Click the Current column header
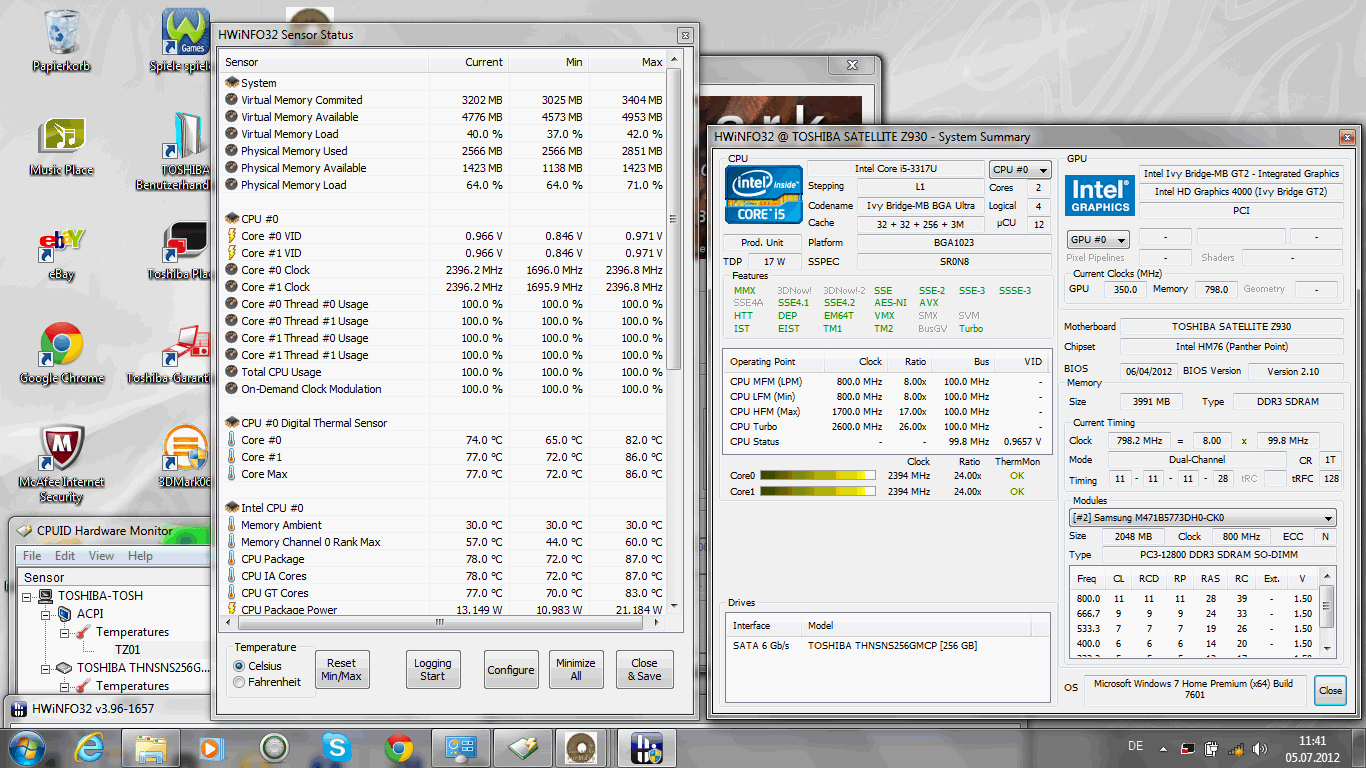This screenshot has height=768, width=1366. click(468, 62)
